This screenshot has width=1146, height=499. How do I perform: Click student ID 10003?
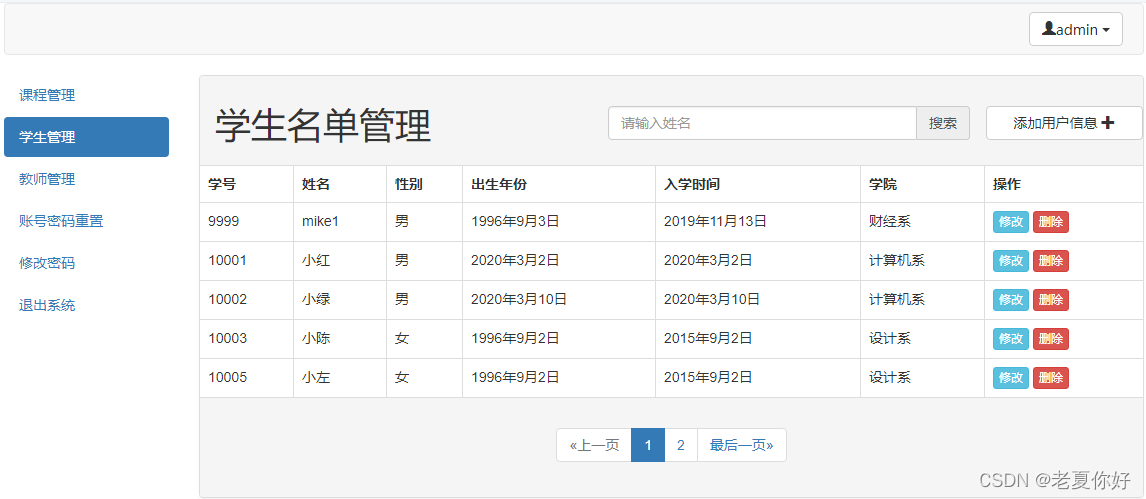(227, 338)
